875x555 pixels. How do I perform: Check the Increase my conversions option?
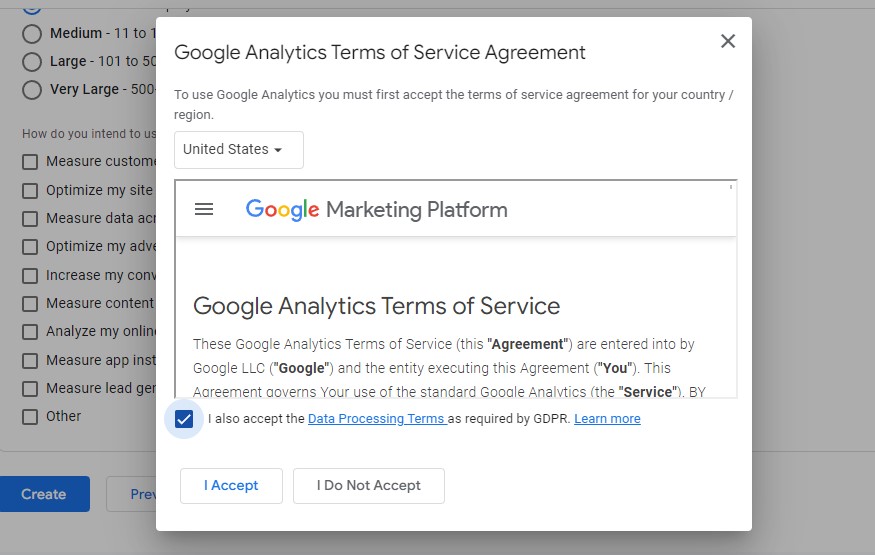point(30,276)
